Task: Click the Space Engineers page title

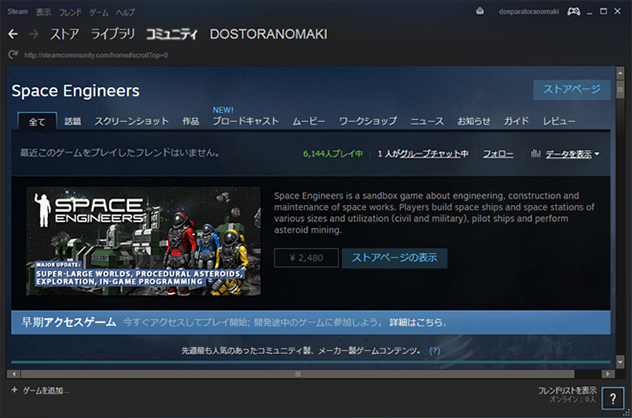Action: tap(75, 91)
